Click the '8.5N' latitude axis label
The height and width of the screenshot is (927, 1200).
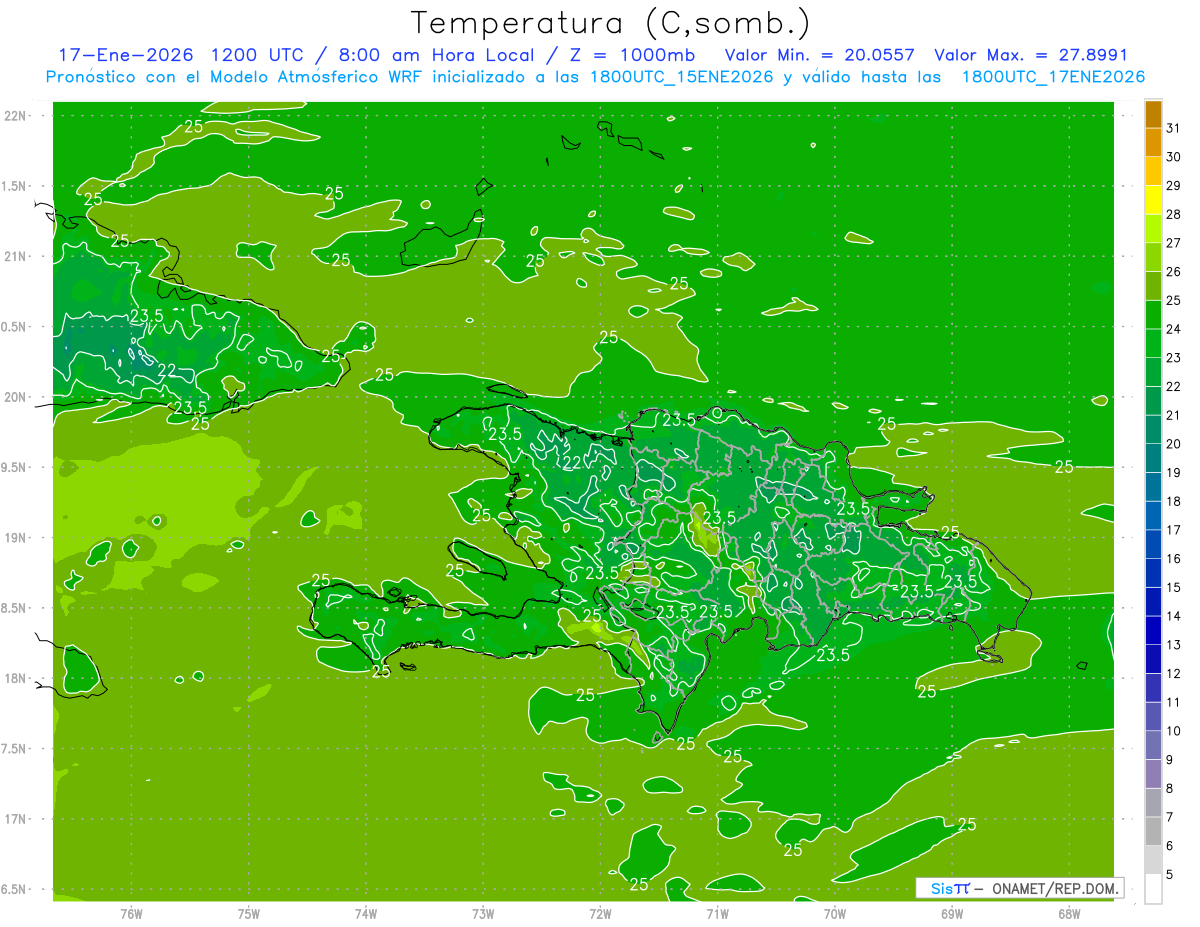15,608
